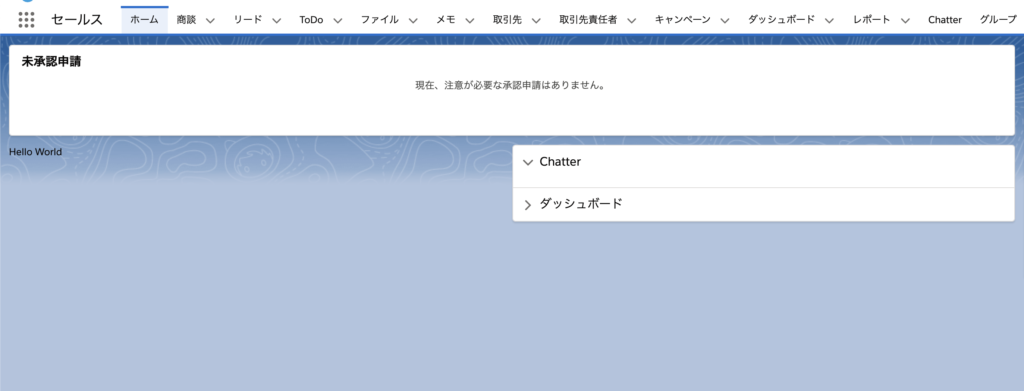1024x391 pixels.
Task: Open the レポート dropdown chevron
Action: point(905,20)
